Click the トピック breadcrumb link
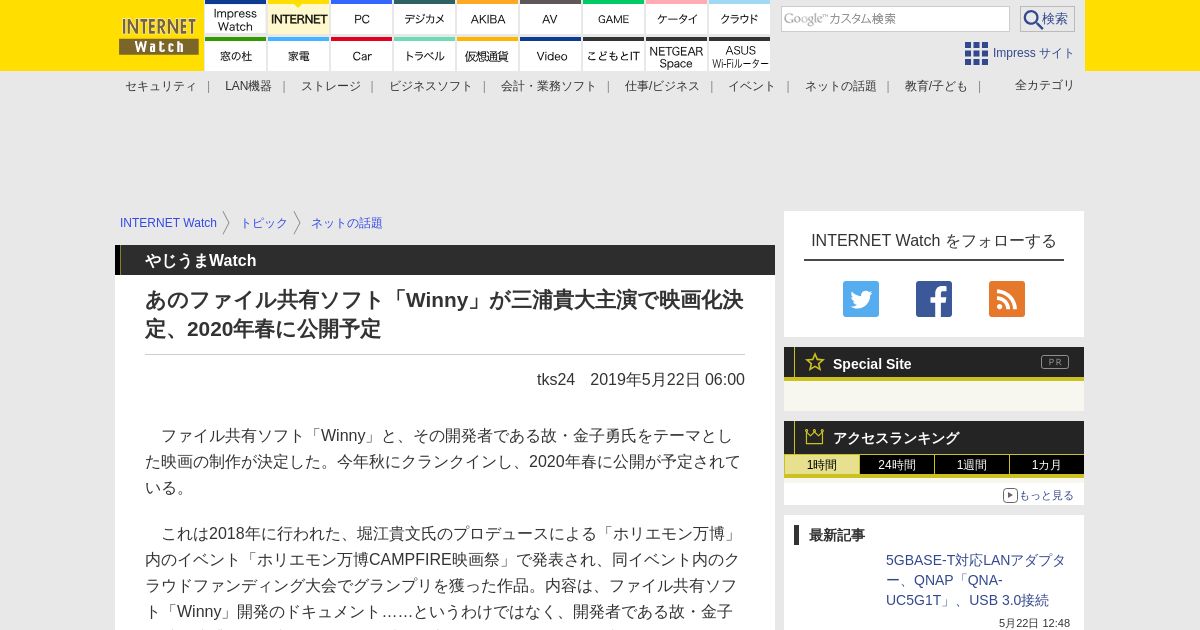 click(x=263, y=223)
